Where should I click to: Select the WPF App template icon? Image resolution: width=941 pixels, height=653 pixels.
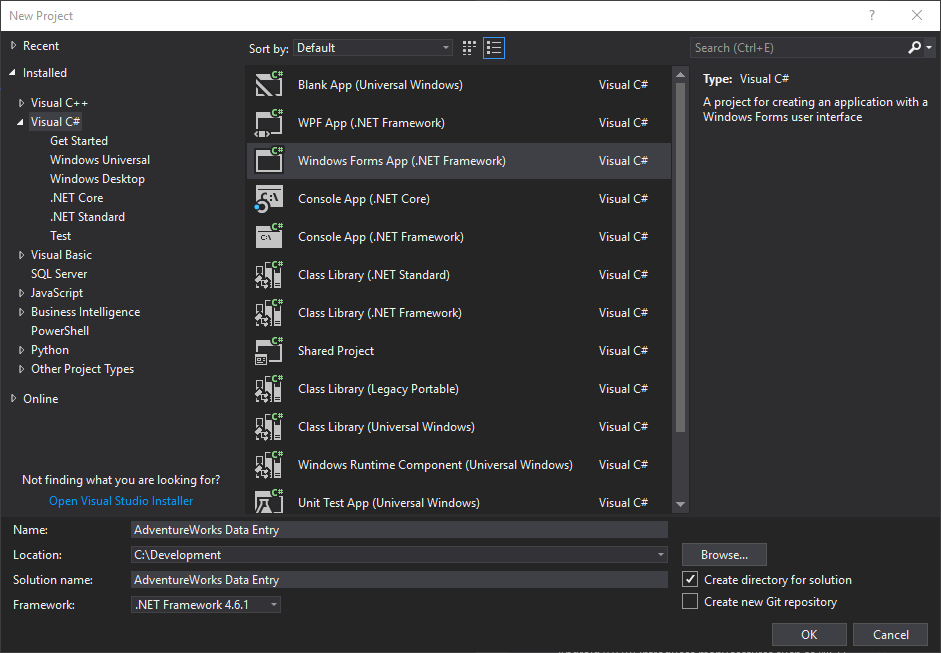[x=269, y=123]
